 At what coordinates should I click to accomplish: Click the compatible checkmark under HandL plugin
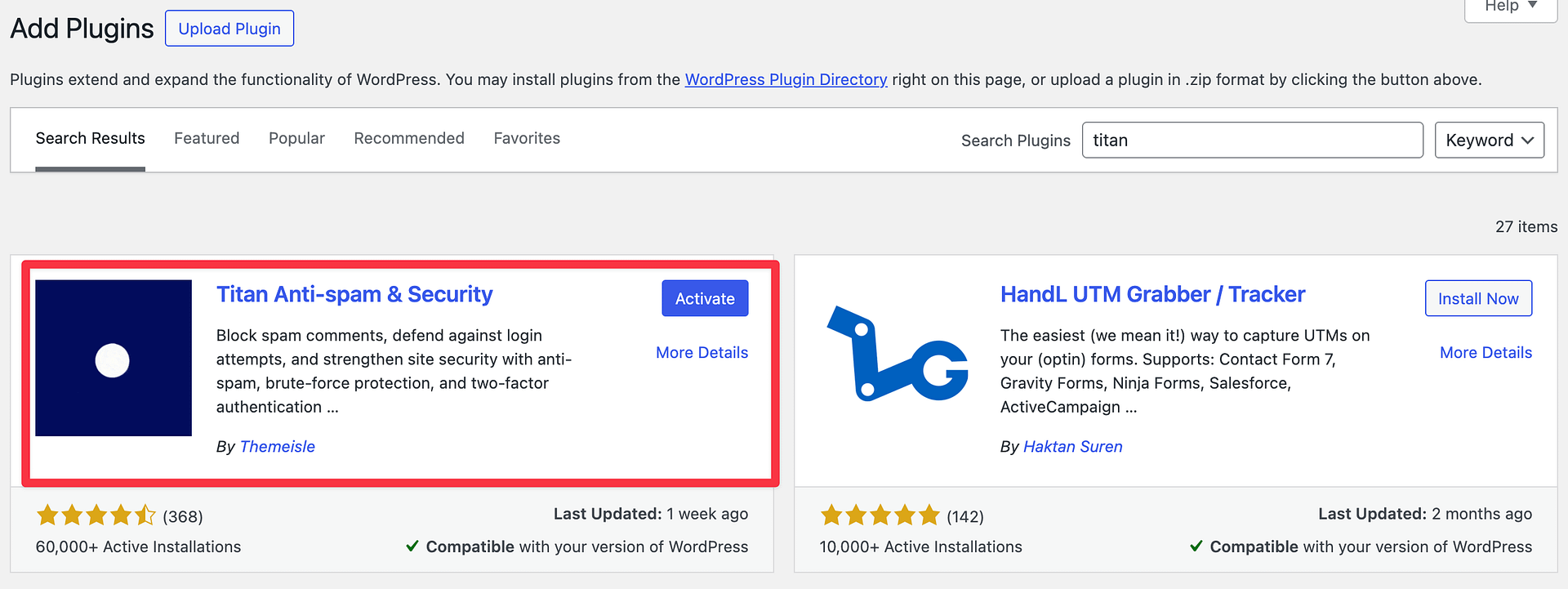(1196, 547)
